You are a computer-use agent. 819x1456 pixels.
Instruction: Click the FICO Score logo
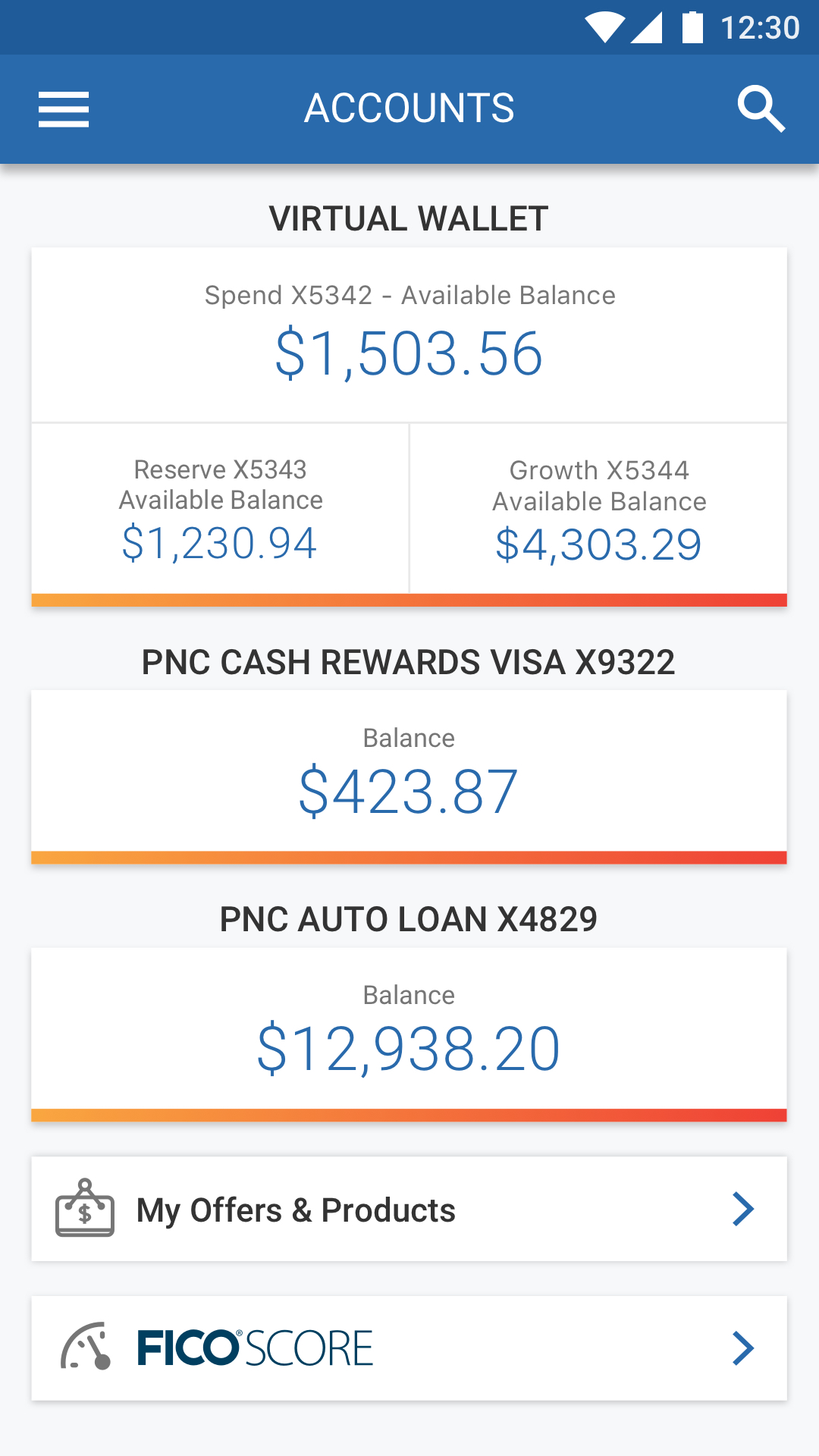tap(255, 1348)
